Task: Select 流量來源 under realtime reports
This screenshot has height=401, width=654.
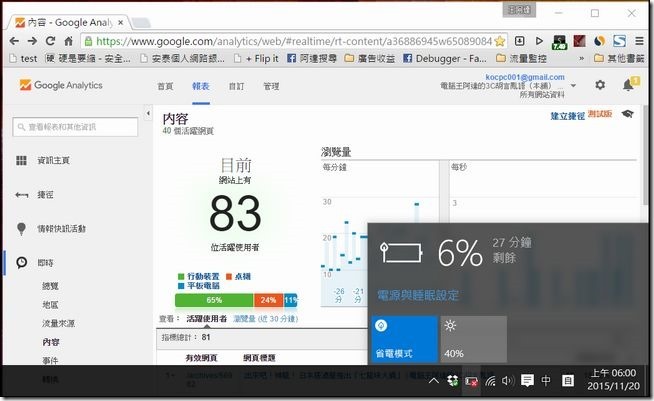Action: tap(58, 323)
